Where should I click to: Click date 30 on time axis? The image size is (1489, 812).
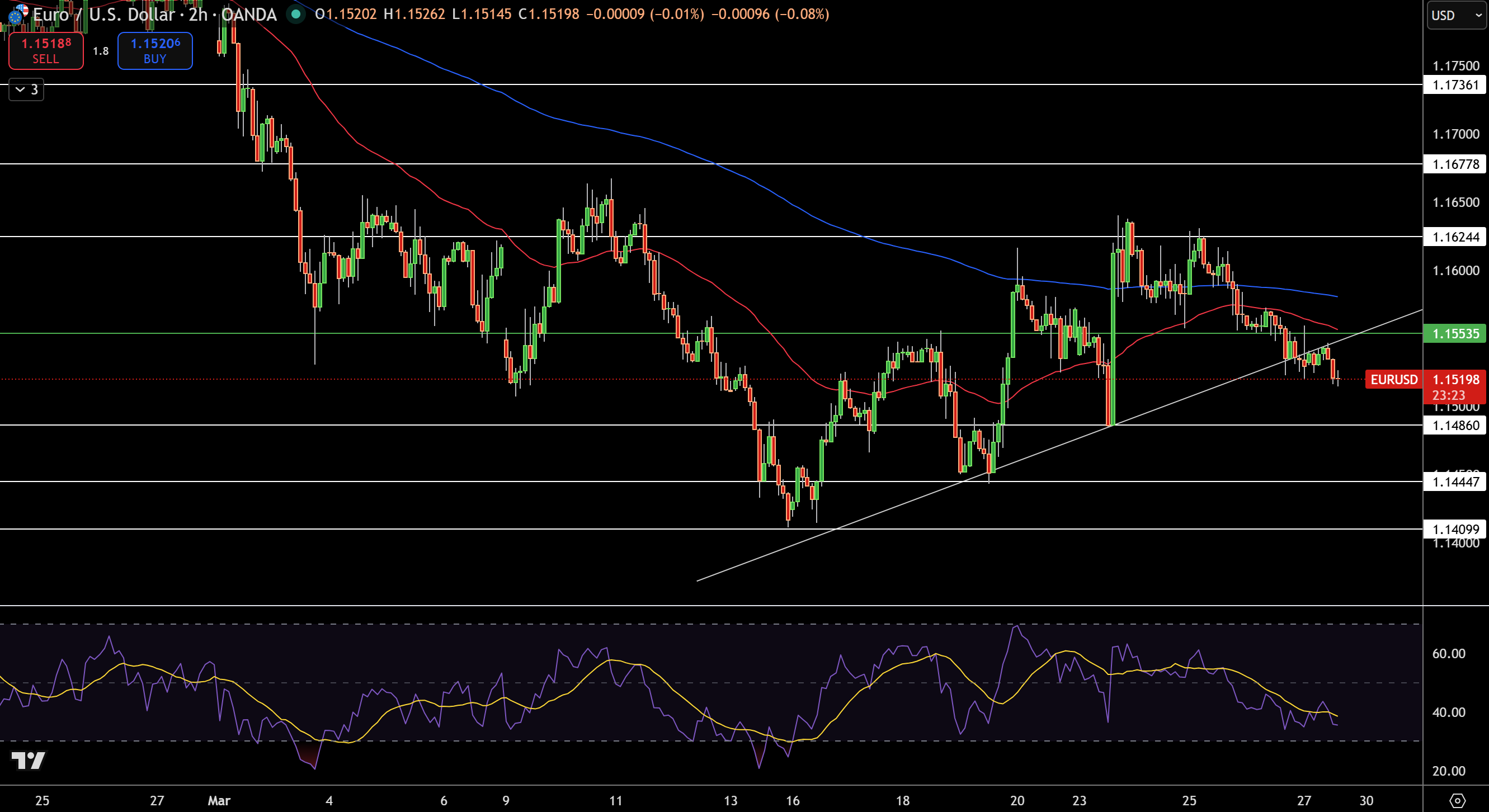coord(1366,800)
